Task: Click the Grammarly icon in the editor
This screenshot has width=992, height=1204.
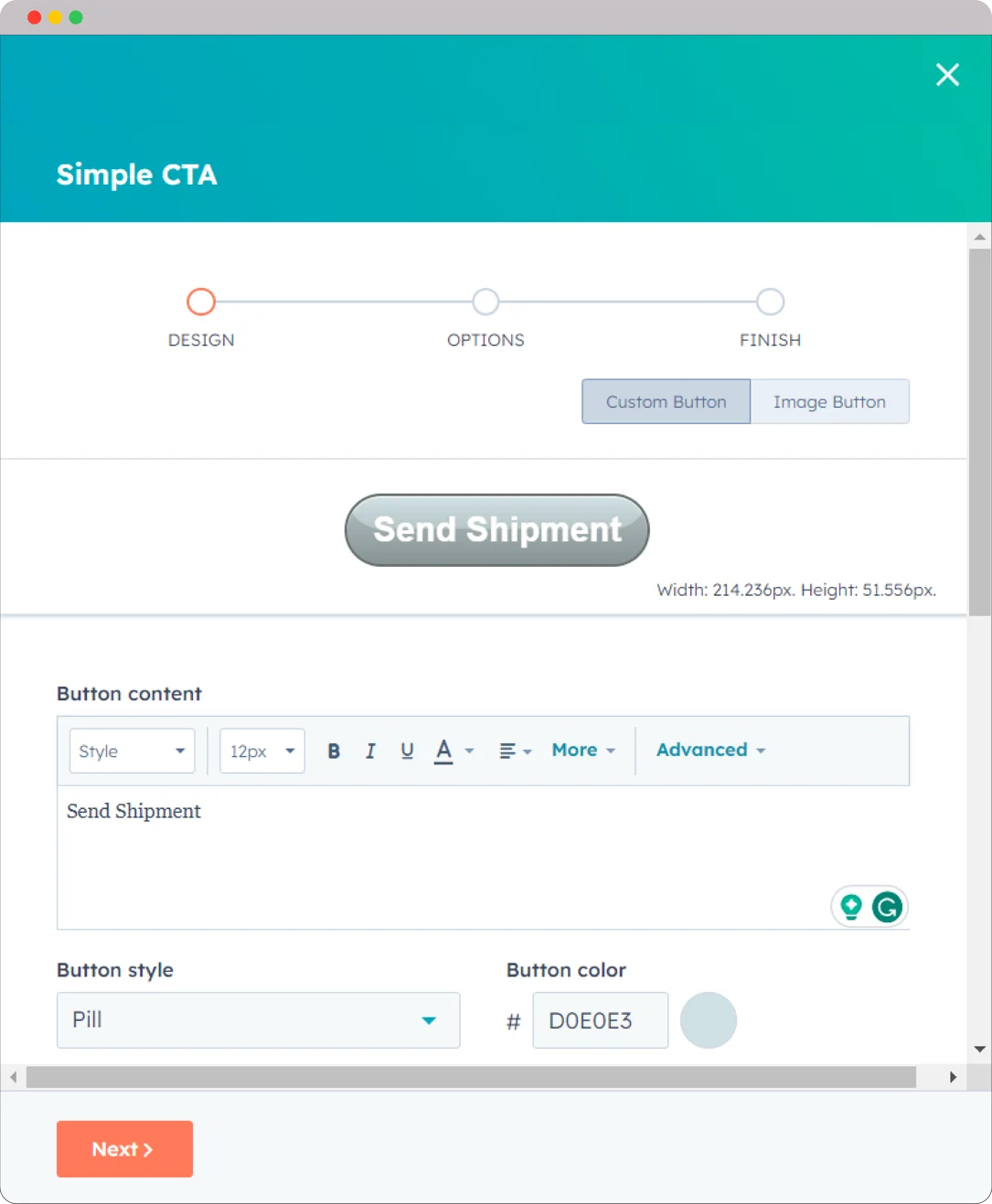Action: pos(886,906)
